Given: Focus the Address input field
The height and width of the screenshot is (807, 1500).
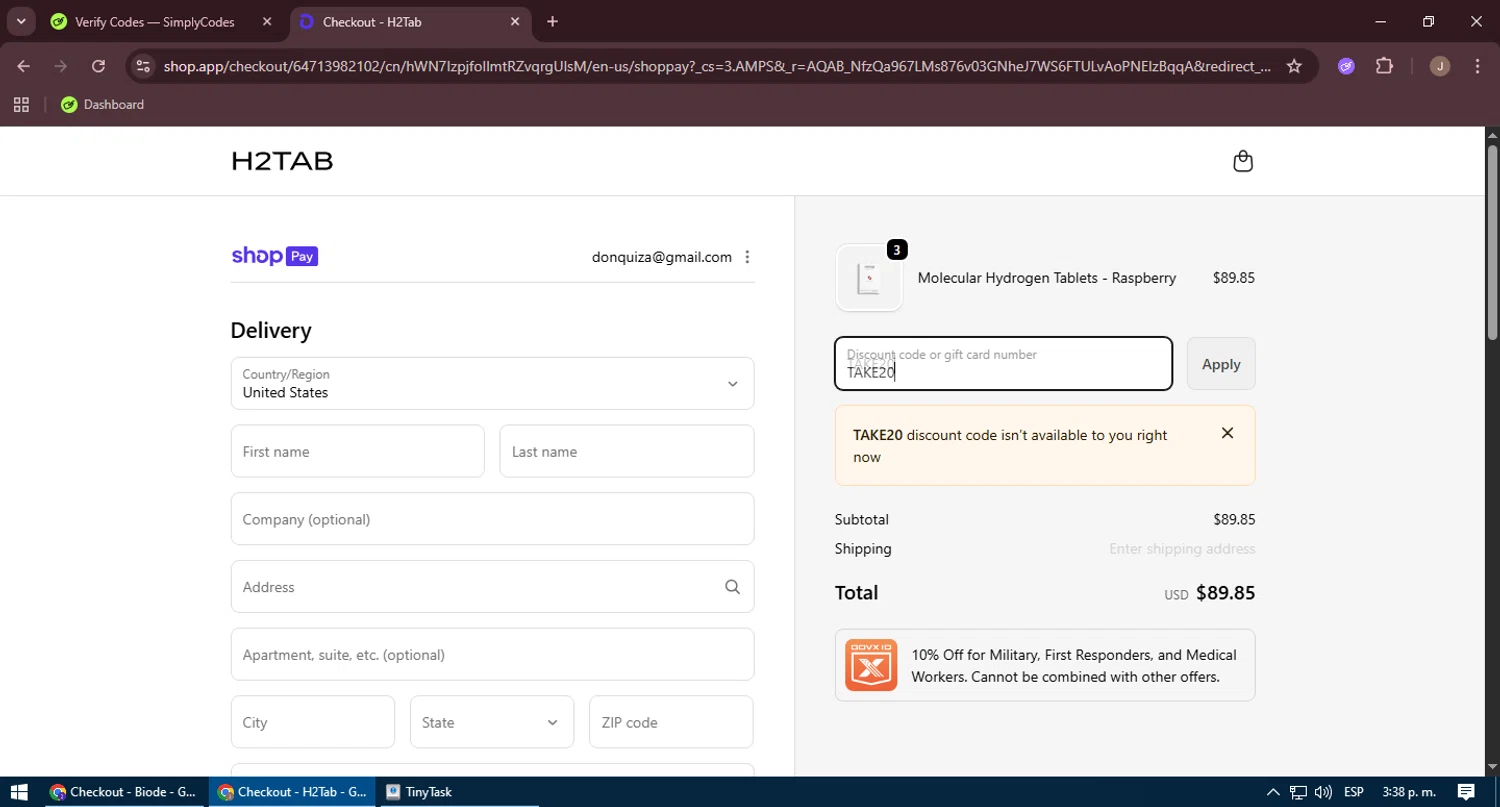Looking at the screenshot, I should click(492, 587).
